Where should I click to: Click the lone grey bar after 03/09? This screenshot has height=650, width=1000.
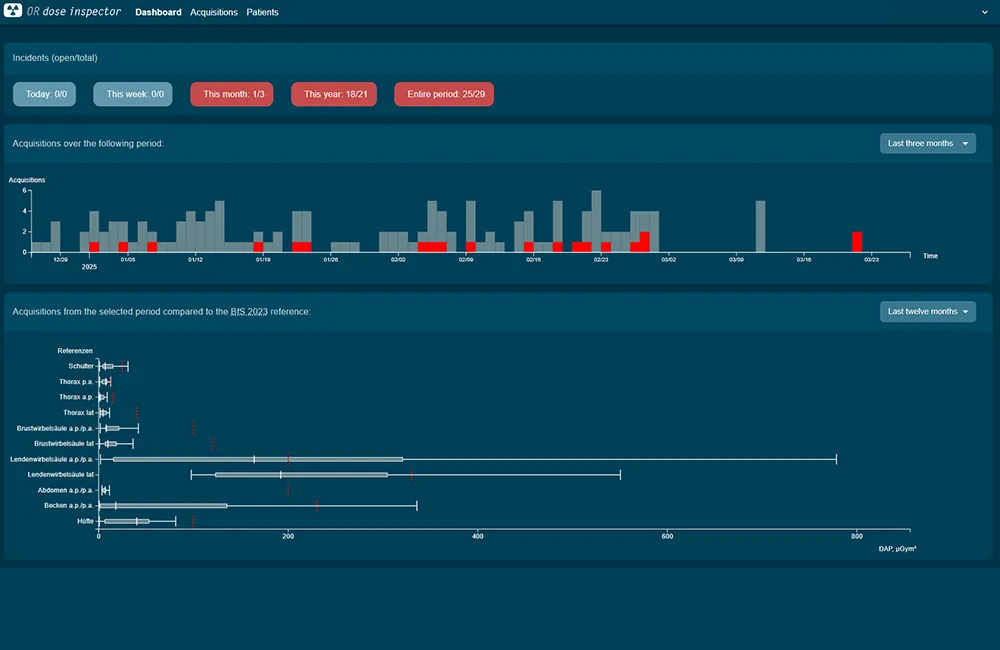click(760, 226)
